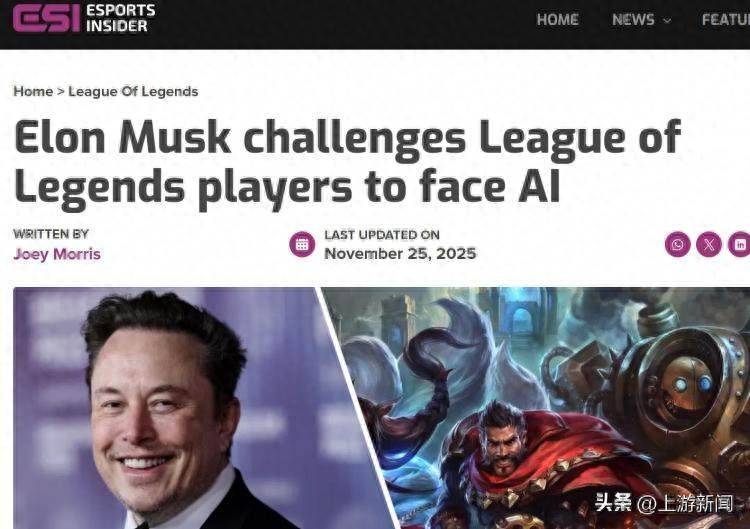Expand the NEWS dropdown chevron
The image size is (750, 529).
(667, 21)
